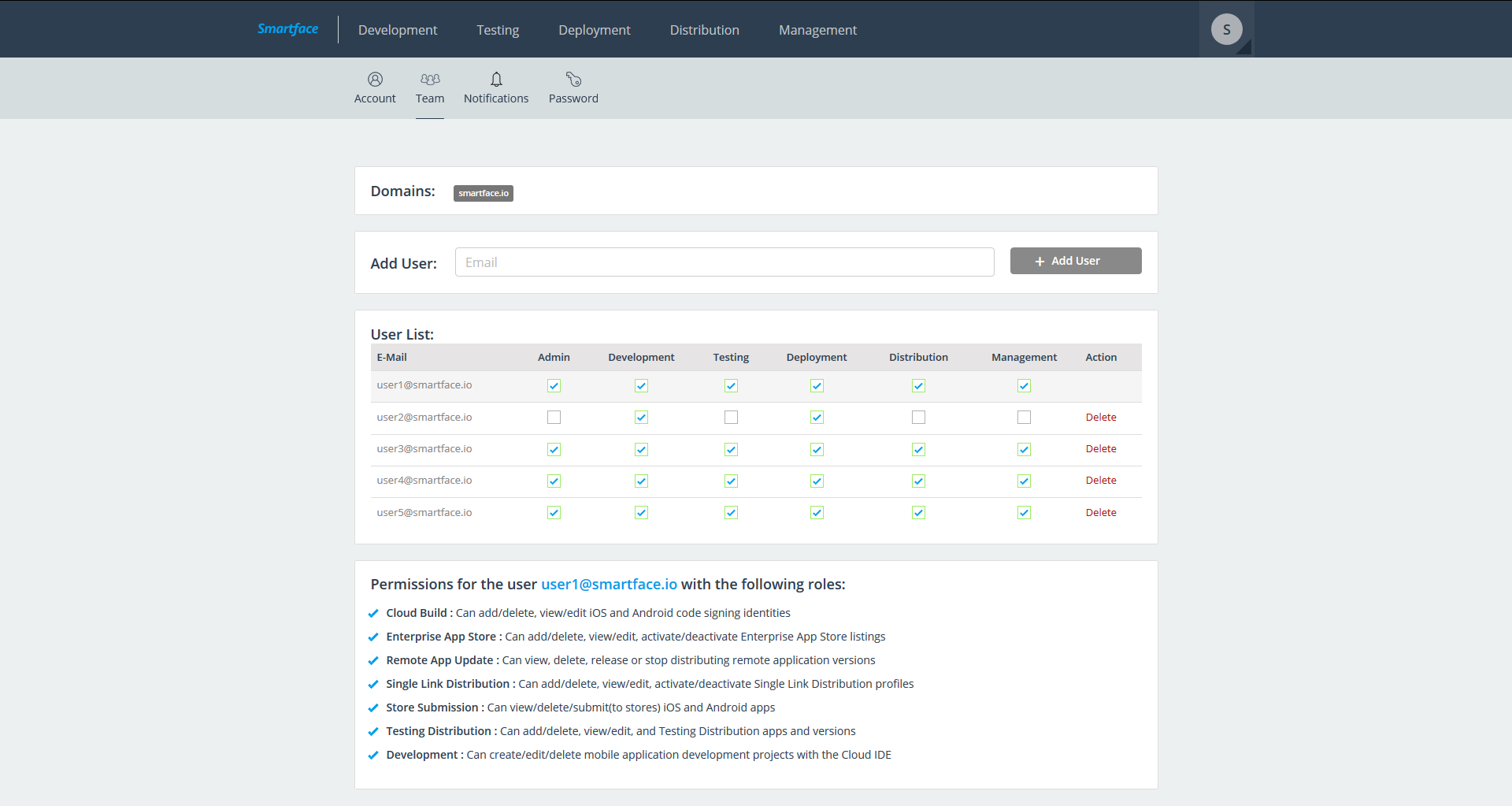Open the Password key icon
Image resolution: width=1512 pixels, height=806 pixels.
[x=573, y=79]
